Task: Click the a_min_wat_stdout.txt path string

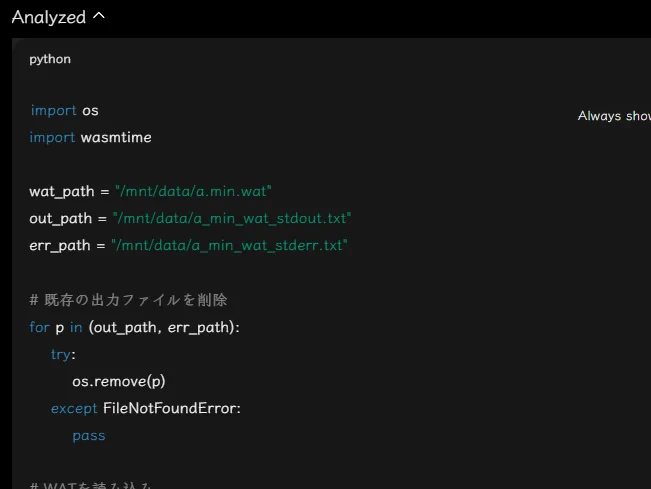Action: [232, 218]
